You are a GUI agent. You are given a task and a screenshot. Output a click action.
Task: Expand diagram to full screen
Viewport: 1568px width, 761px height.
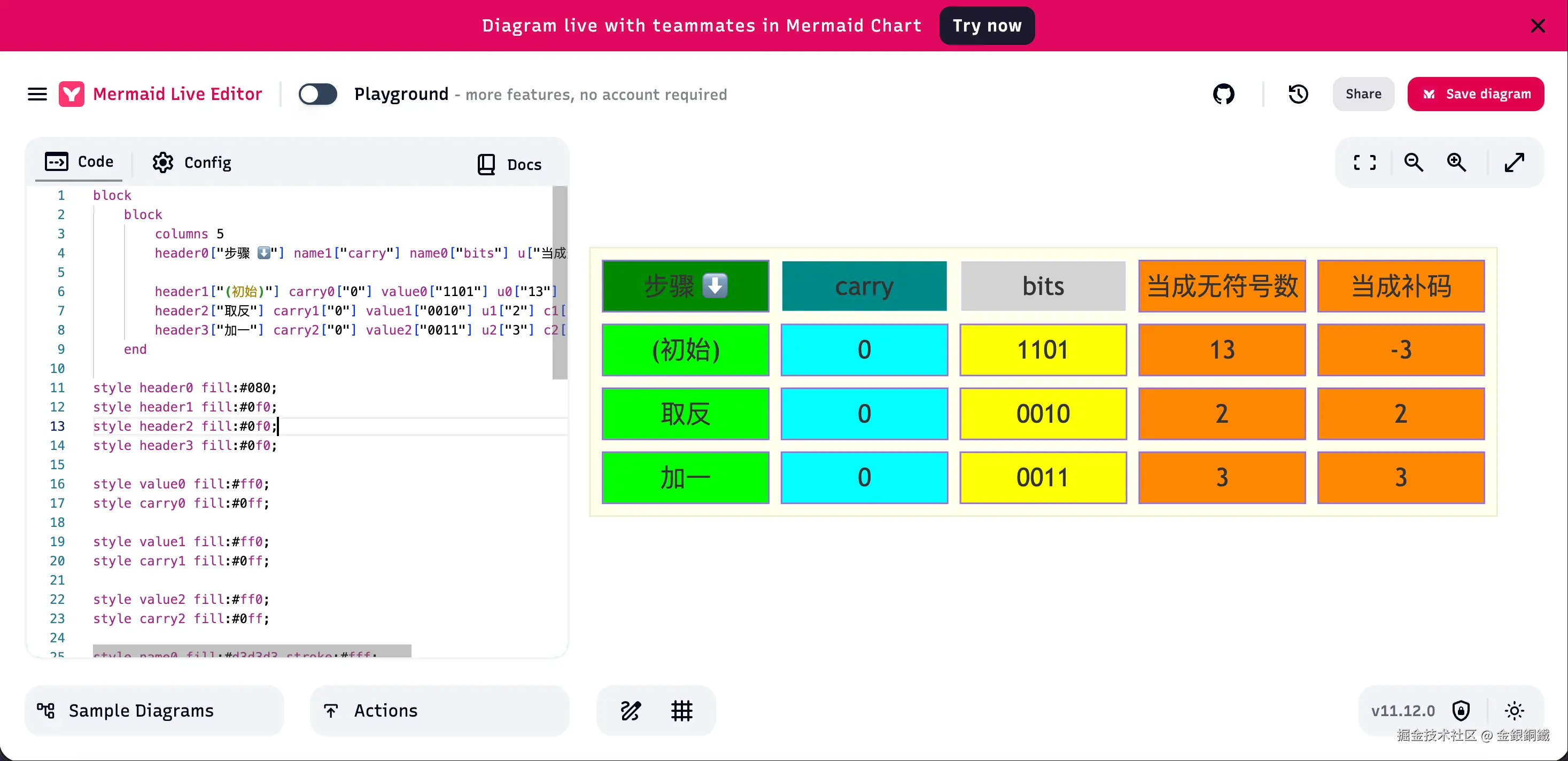[x=1514, y=162]
